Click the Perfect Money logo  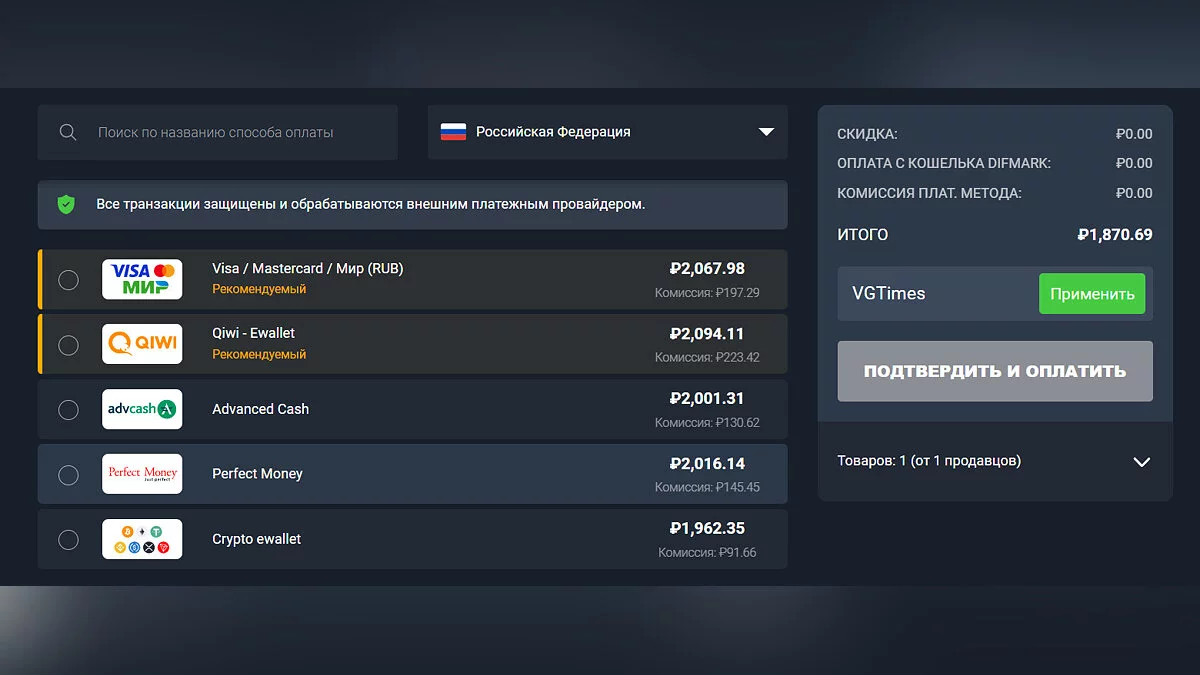pyautogui.click(x=142, y=474)
